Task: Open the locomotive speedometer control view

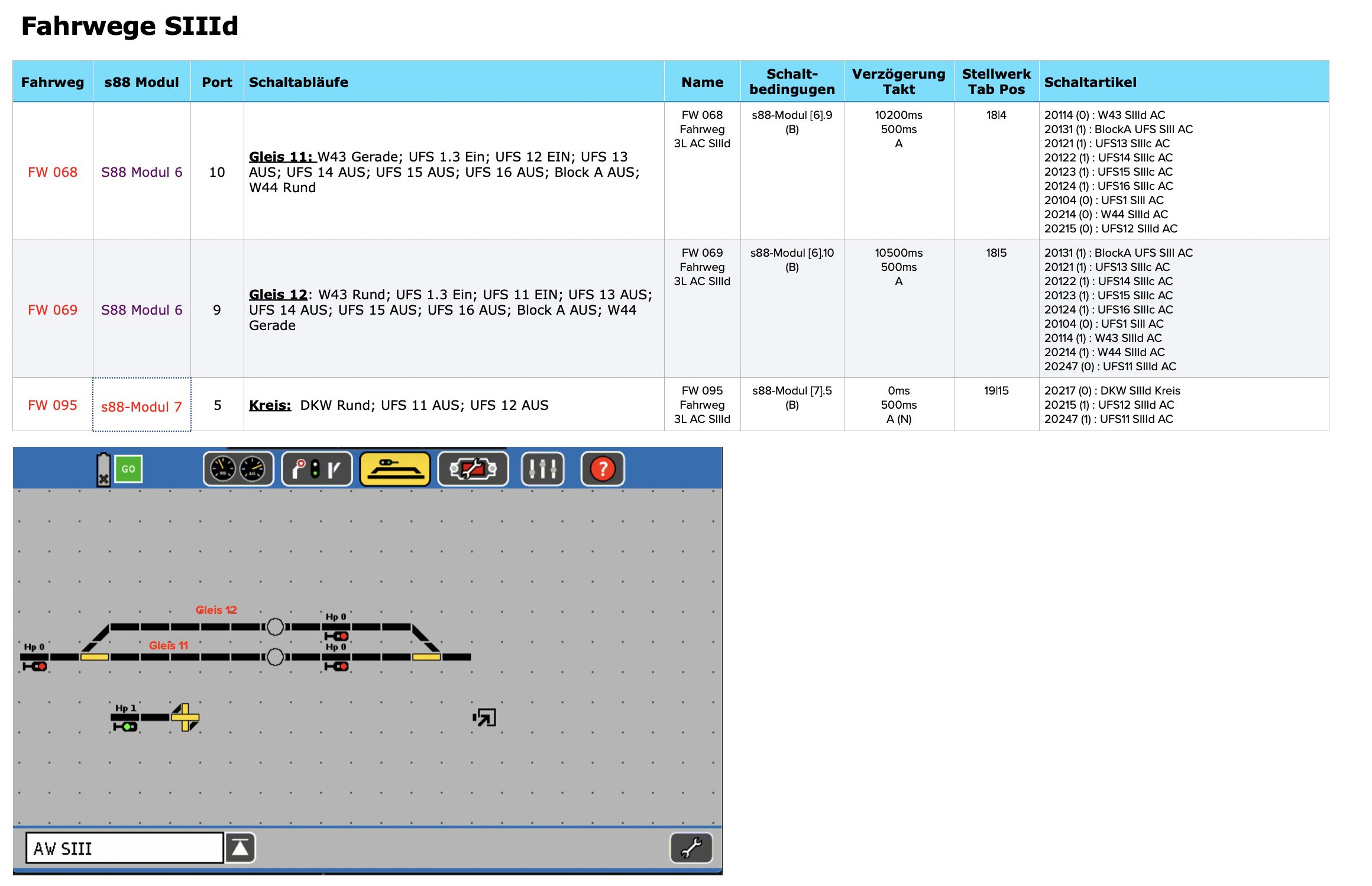Action: tap(238, 469)
